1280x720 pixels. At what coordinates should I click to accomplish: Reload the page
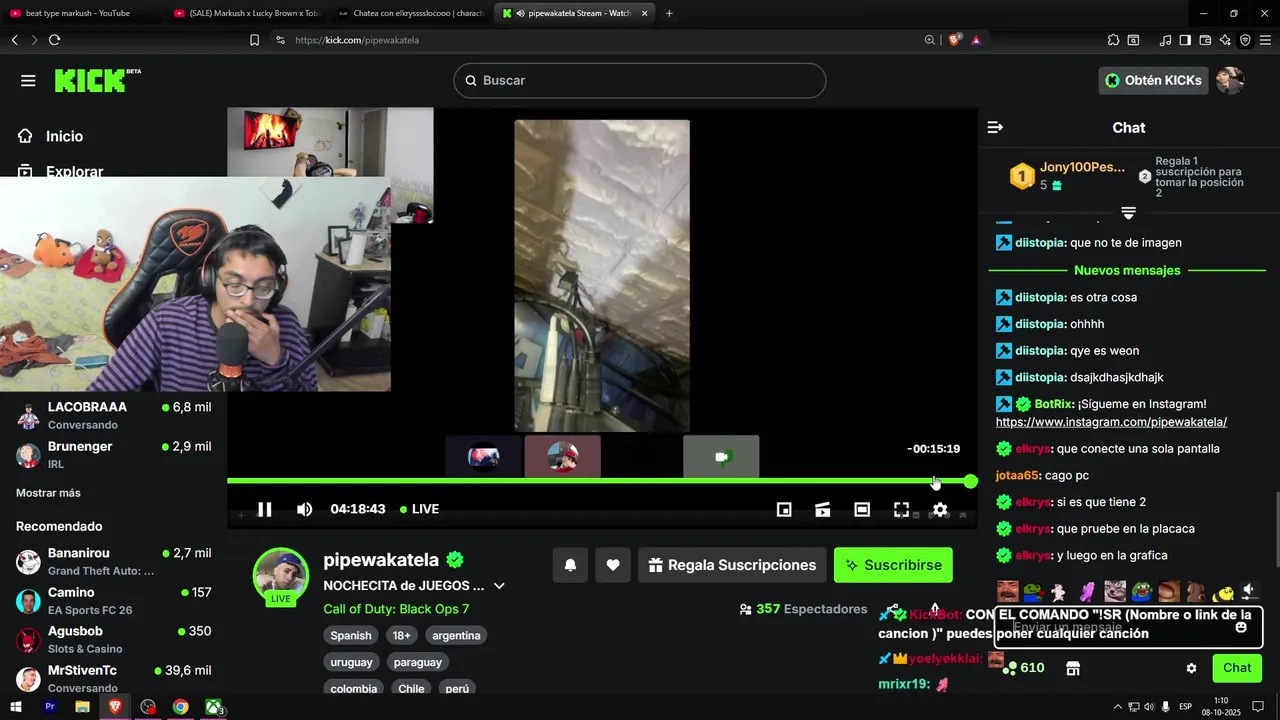coord(54,40)
